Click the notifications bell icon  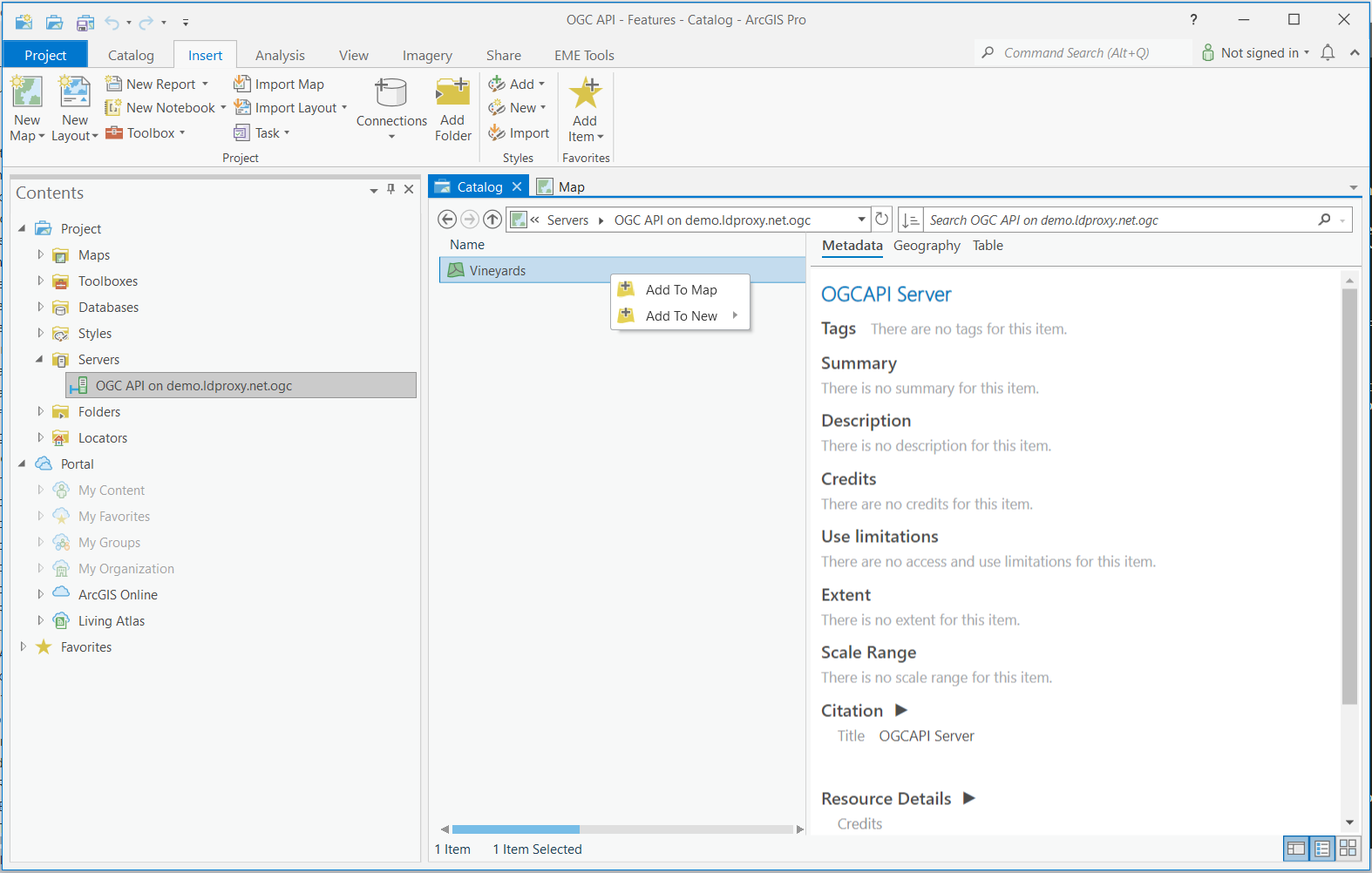[1328, 52]
